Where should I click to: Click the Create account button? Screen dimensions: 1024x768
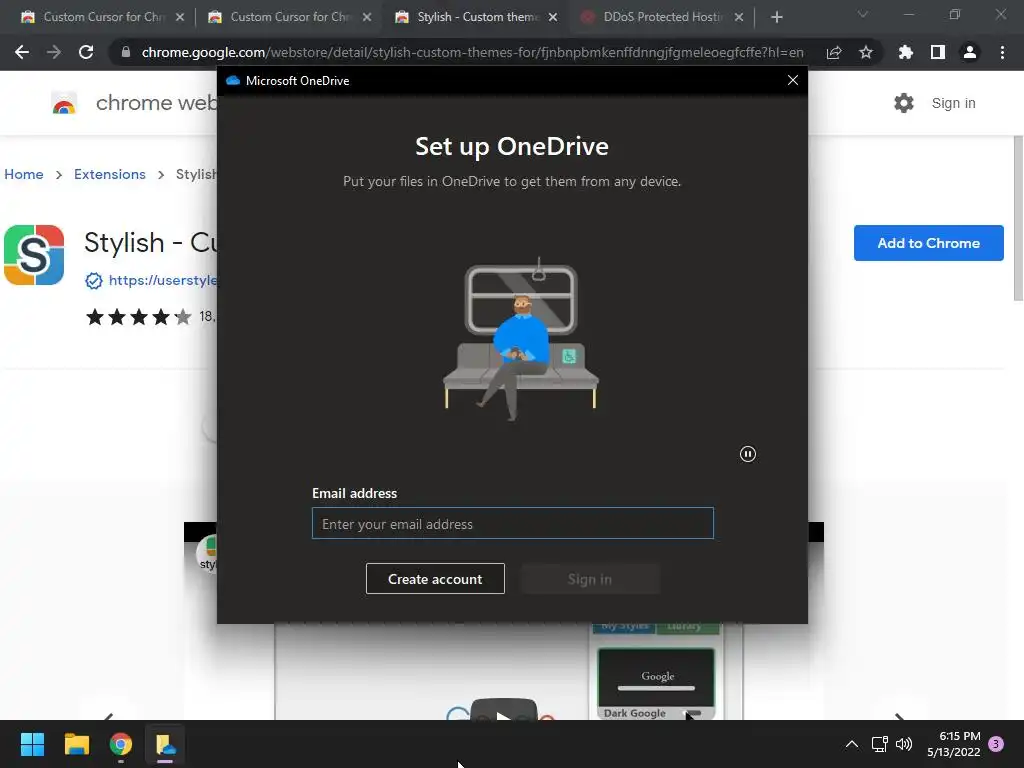point(435,579)
